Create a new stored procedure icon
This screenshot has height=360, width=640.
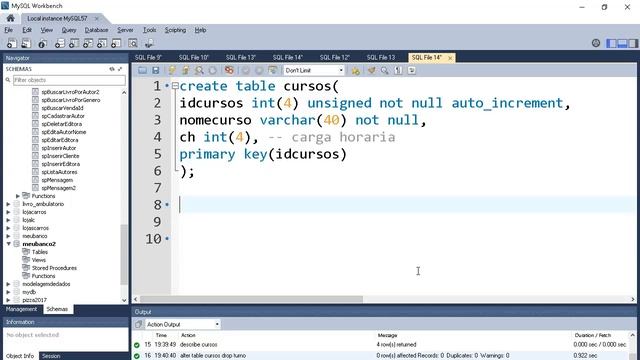click(x=102, y=43)
